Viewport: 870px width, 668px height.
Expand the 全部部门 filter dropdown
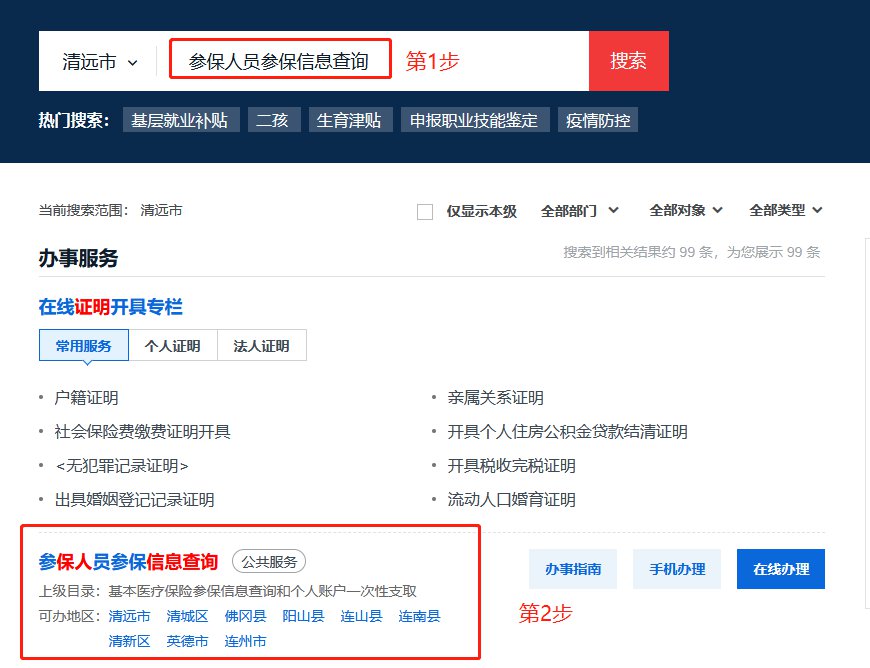click(579, 211)
